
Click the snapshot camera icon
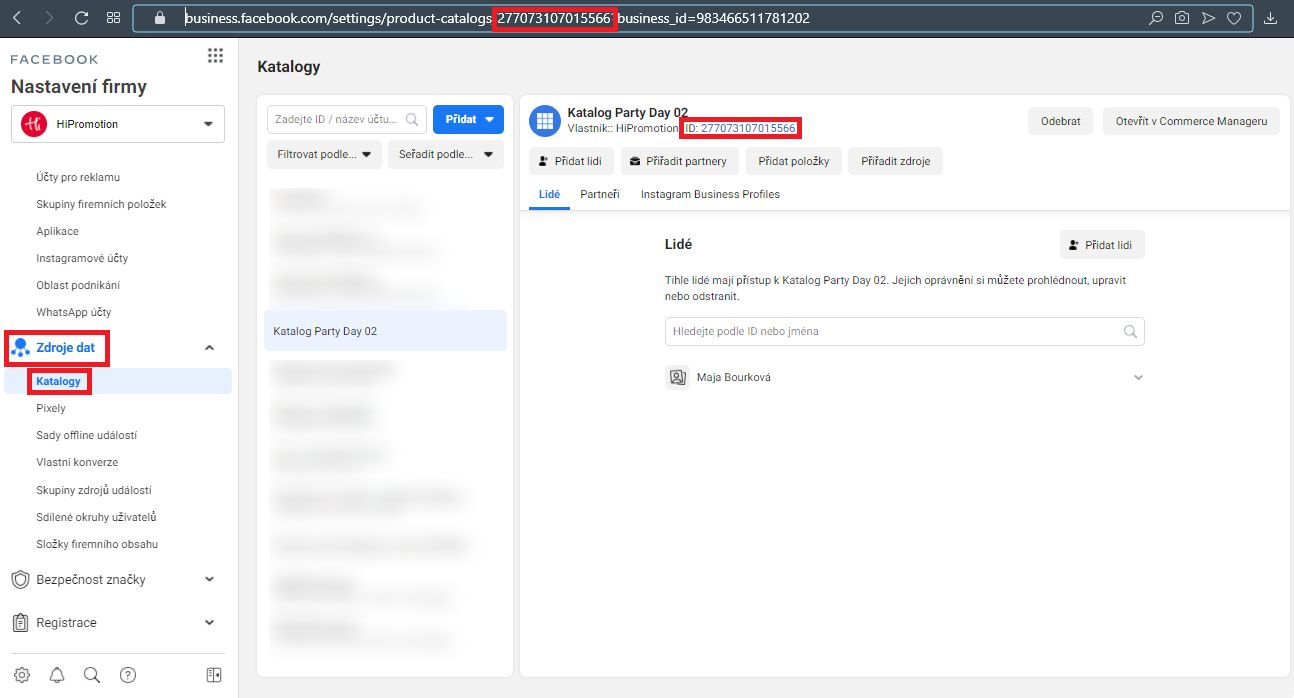(1182, 18)
